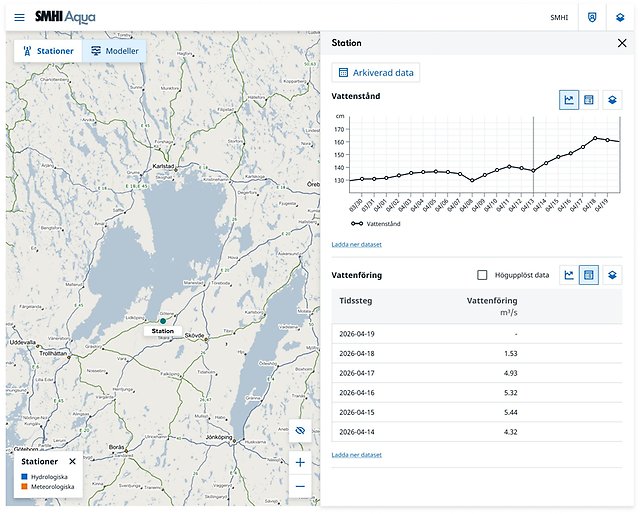Open the hamburger main menu
The width and height of the screenshot is (640, 514).
pyautogui.click(x=19, y=18)
